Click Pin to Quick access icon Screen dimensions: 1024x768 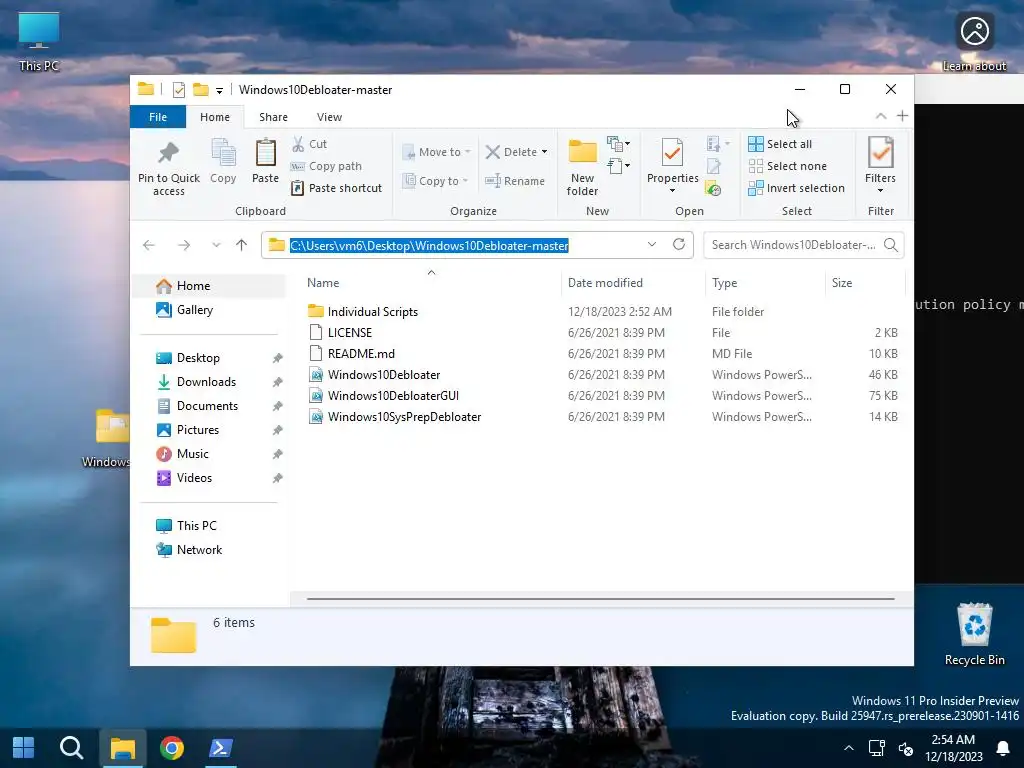click(x=168, y=152)
